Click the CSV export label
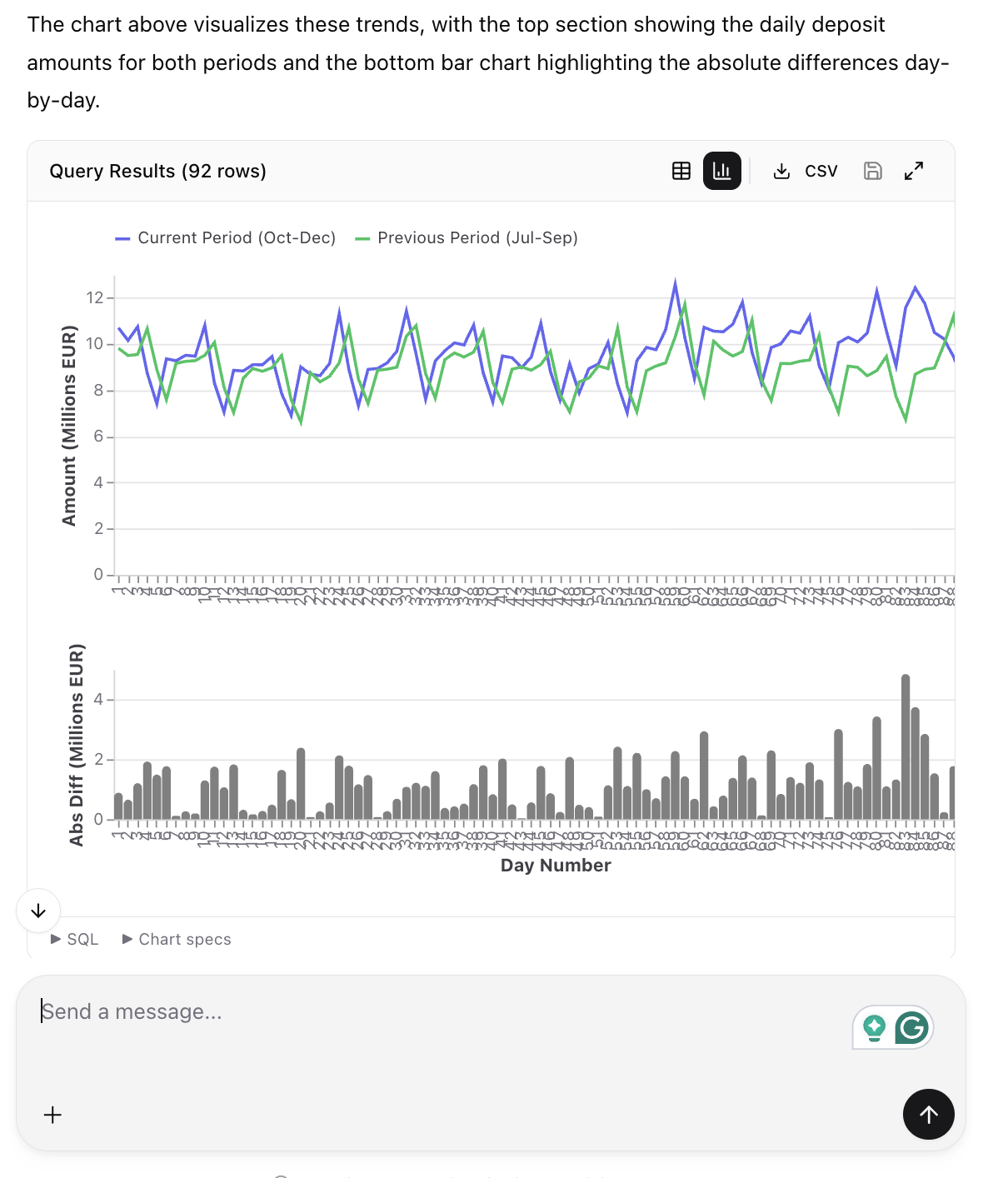 821,171
